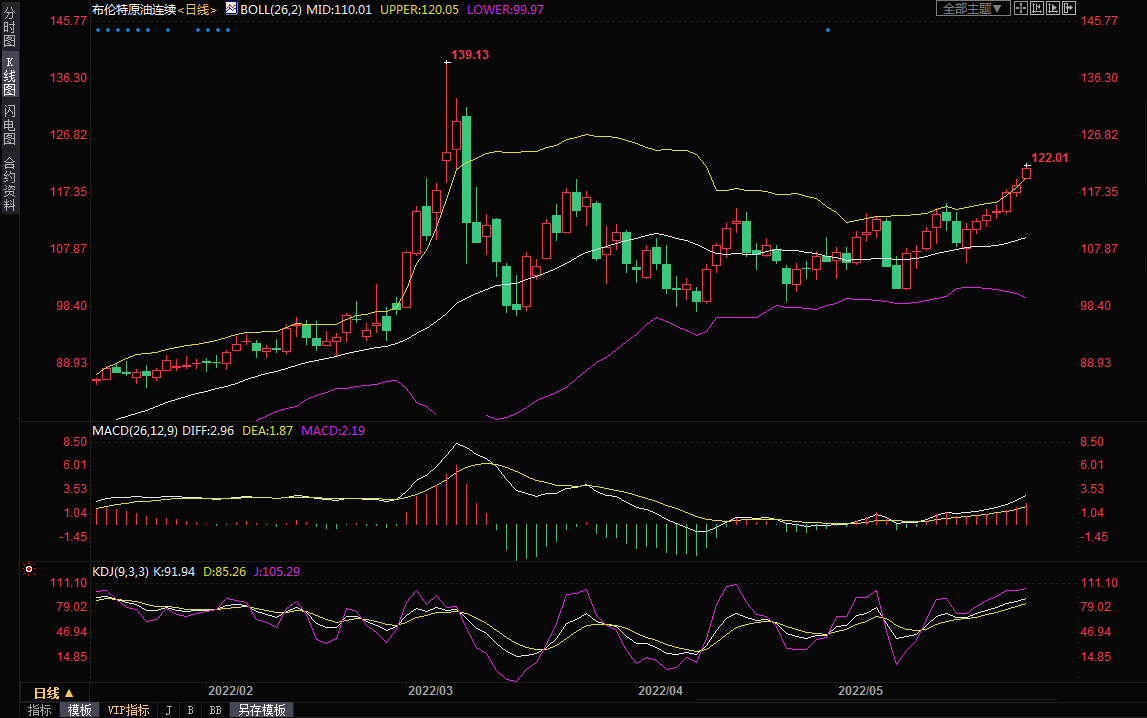Click the BOLL indicator chart icon
Viewport: 1147px width, 718px height.
[x=231, y=8]
